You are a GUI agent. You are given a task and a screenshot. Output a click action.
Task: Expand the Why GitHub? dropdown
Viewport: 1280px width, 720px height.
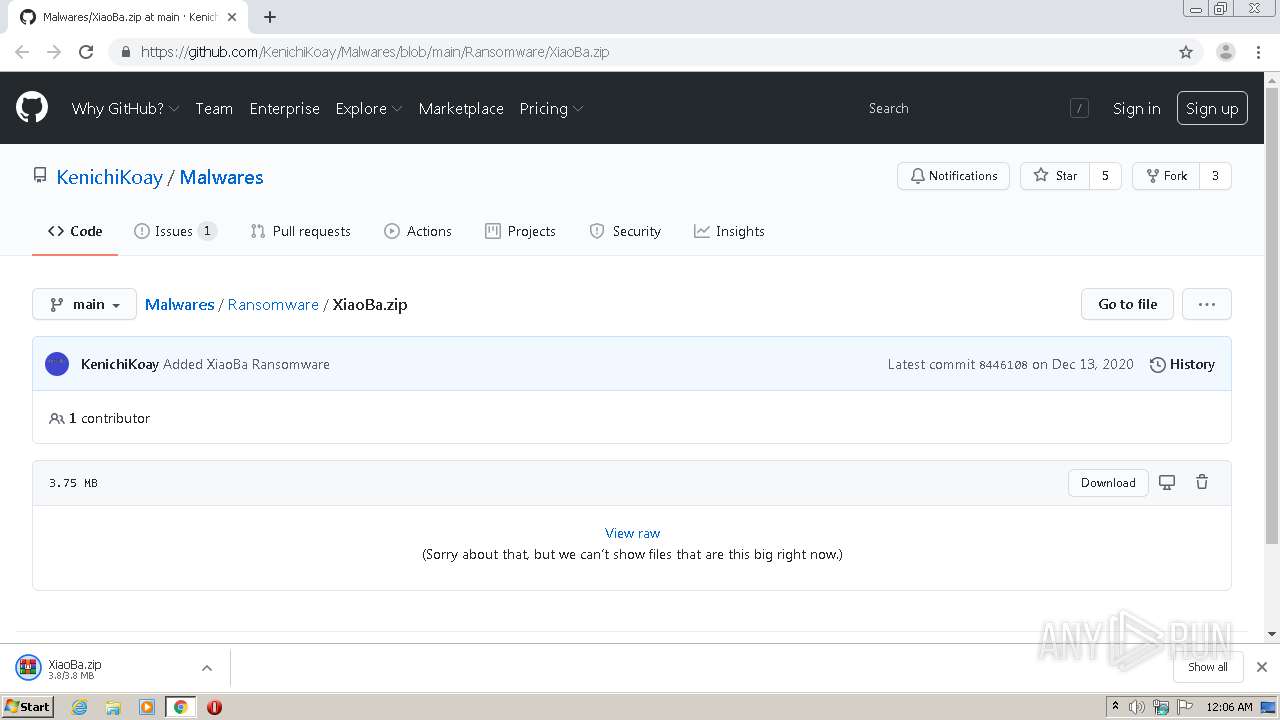pyautogui.click(x=125, y=108)
